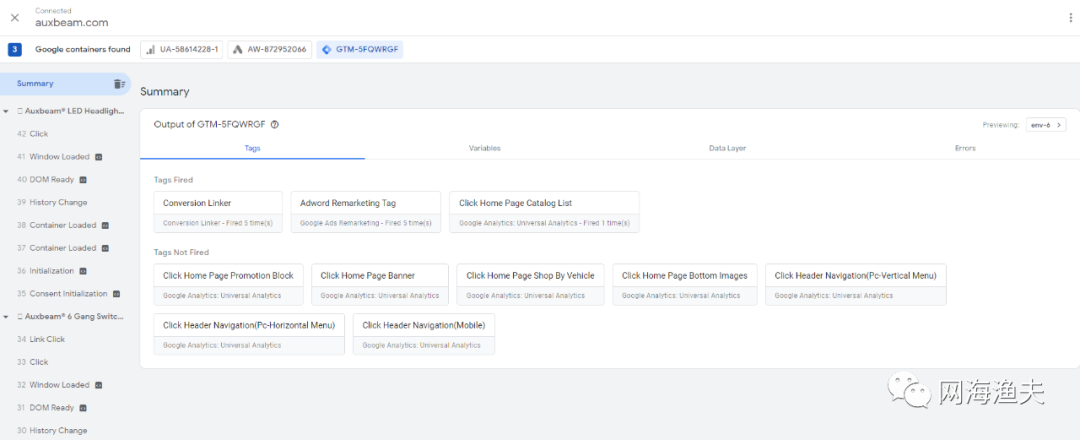The height and width of the screenshot is (440, 1080).
Task: Open the Click Home Page Promotion Block tag
Action: (229, 284)
